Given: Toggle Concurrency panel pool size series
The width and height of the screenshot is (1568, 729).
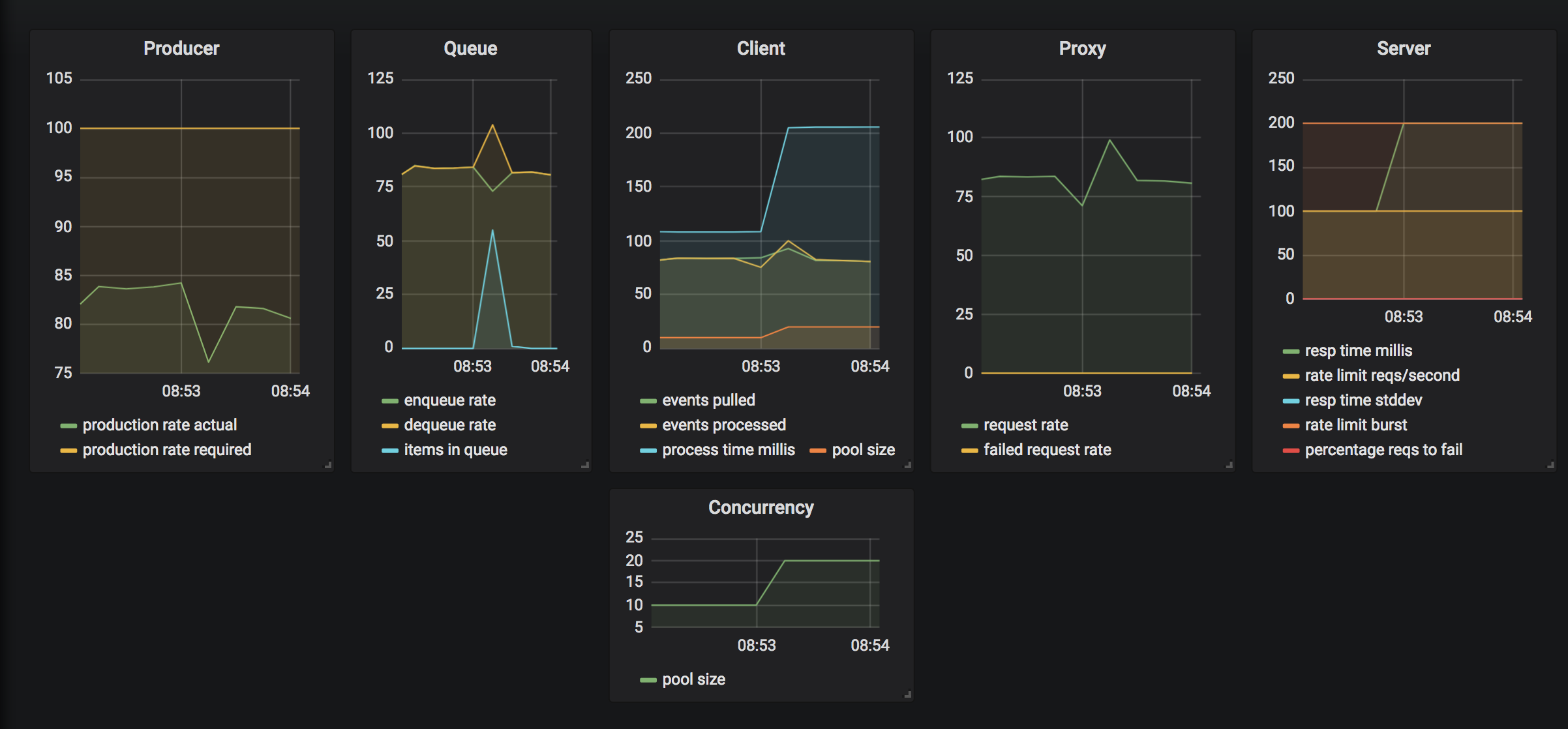Looking at the screenshot, I should coord(693,679).
